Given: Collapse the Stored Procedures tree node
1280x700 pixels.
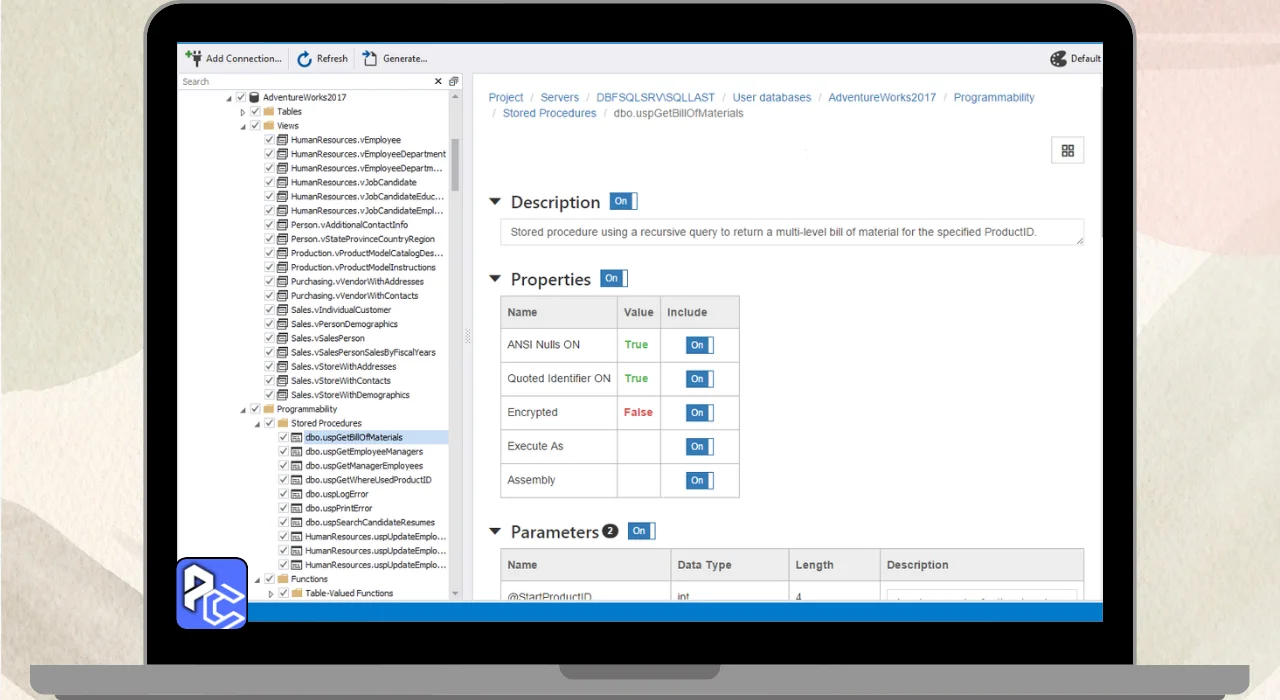Looking at the screenshot, I should point(257,423).
